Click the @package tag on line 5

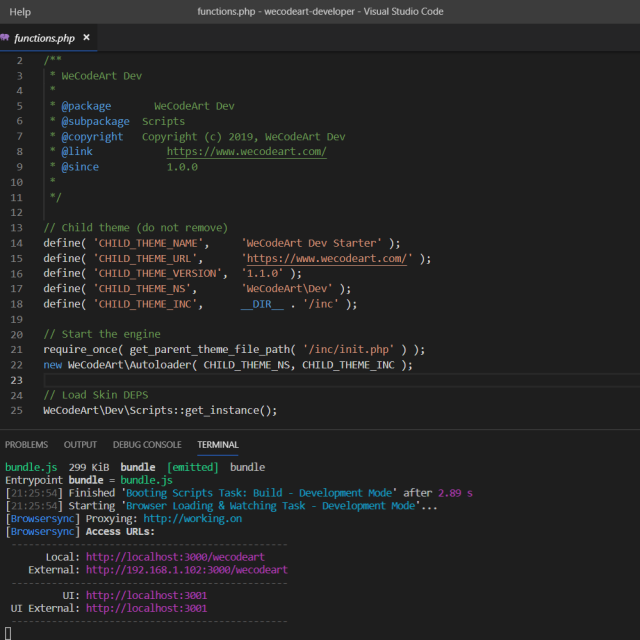click(x=86, y=106)
